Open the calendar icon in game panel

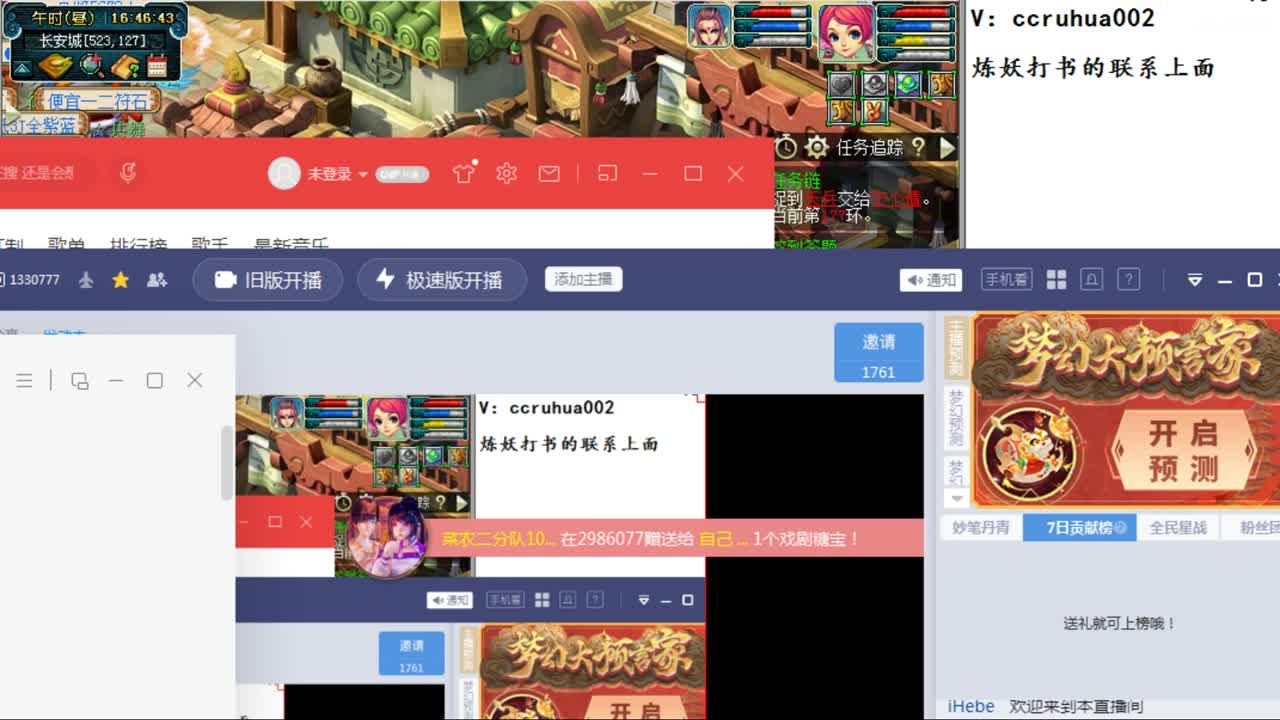point(157,67)
